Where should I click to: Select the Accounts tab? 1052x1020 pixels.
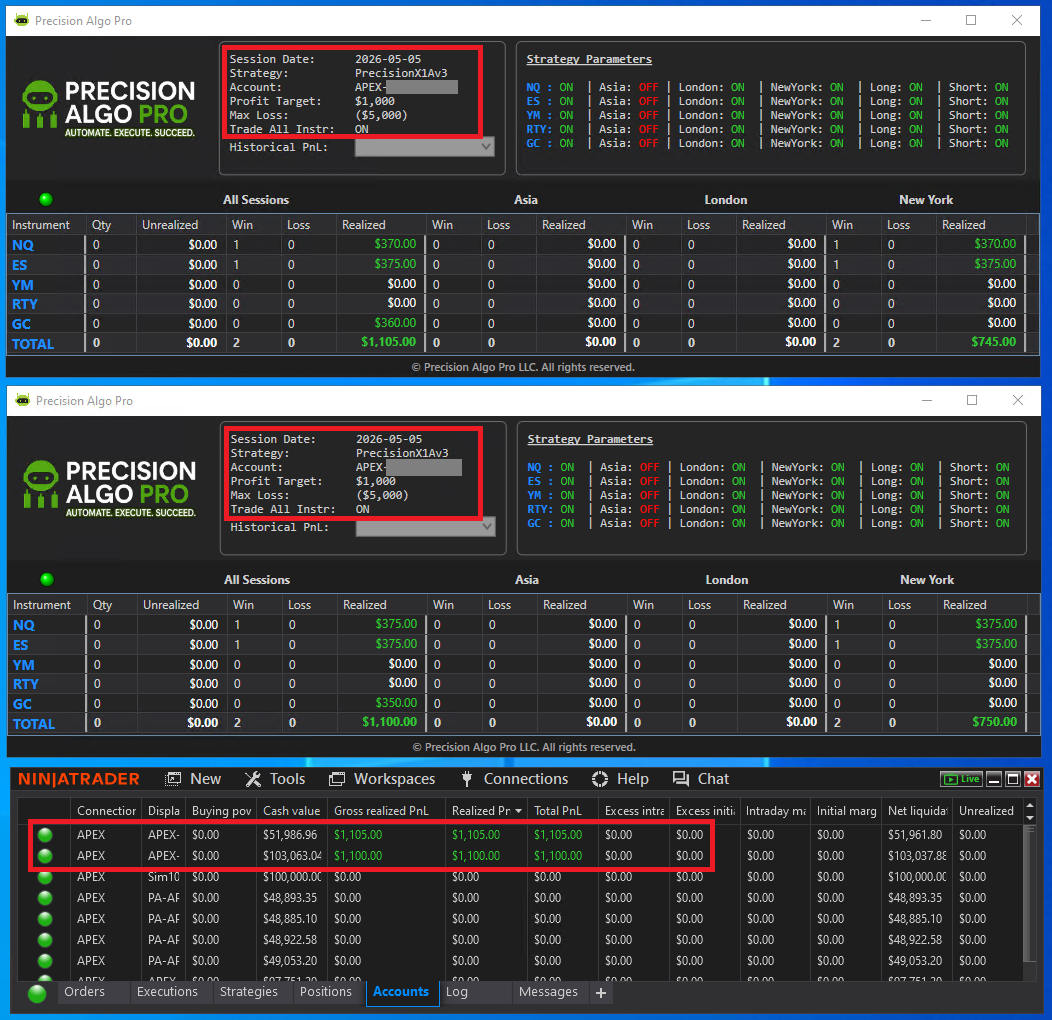tap(401, 992)
